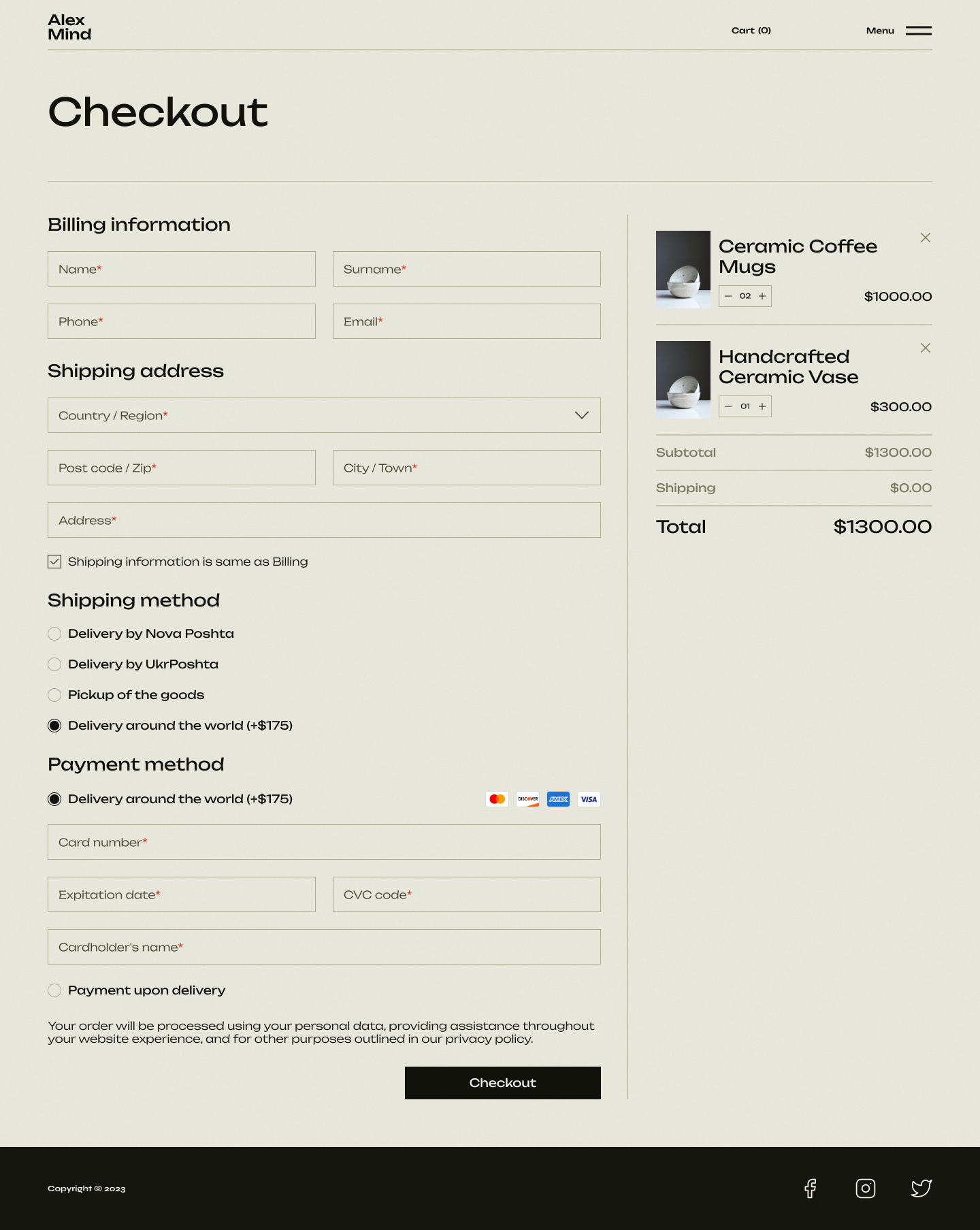Select Delivery by Nova Poshta option
Image resolution: width=980 pixels, height=1230 pixels.
click(x=54, y=634)
